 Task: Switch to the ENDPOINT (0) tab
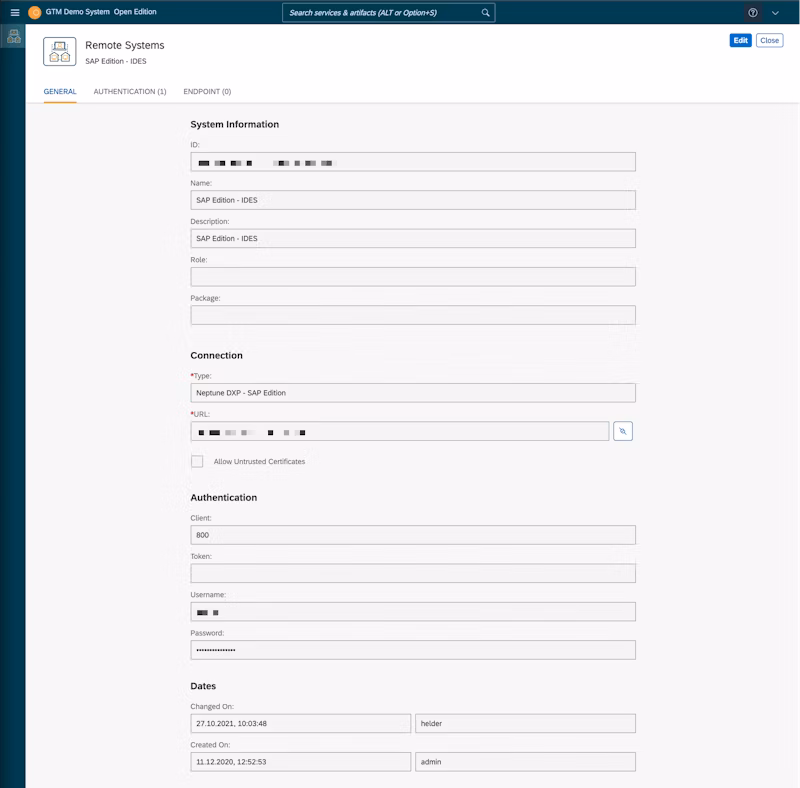coord(207,91)
